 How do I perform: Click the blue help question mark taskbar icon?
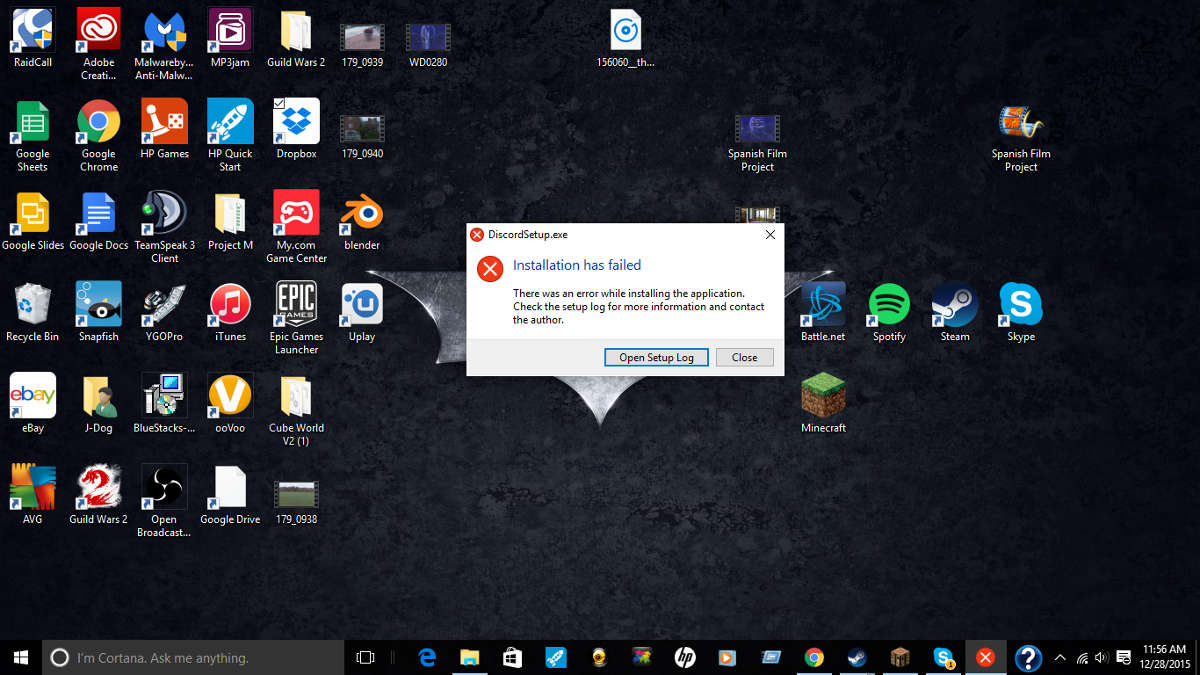tap(1029, 657)
